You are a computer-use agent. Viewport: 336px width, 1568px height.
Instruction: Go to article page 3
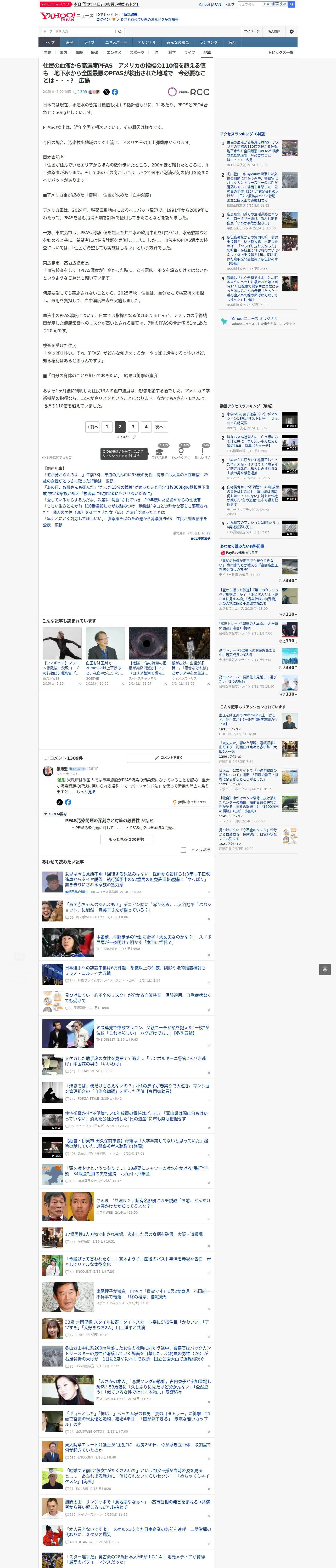pyautogui.click(x=133, y=427)
